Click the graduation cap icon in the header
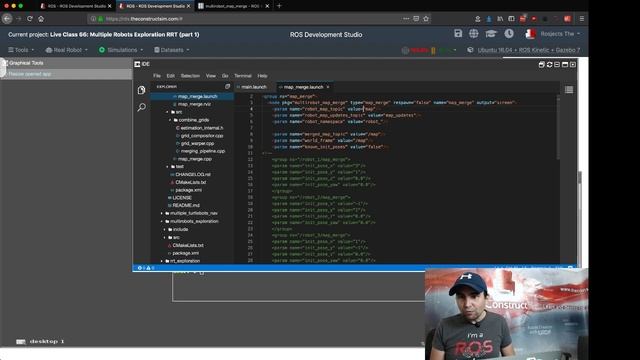 coord(491,34)
